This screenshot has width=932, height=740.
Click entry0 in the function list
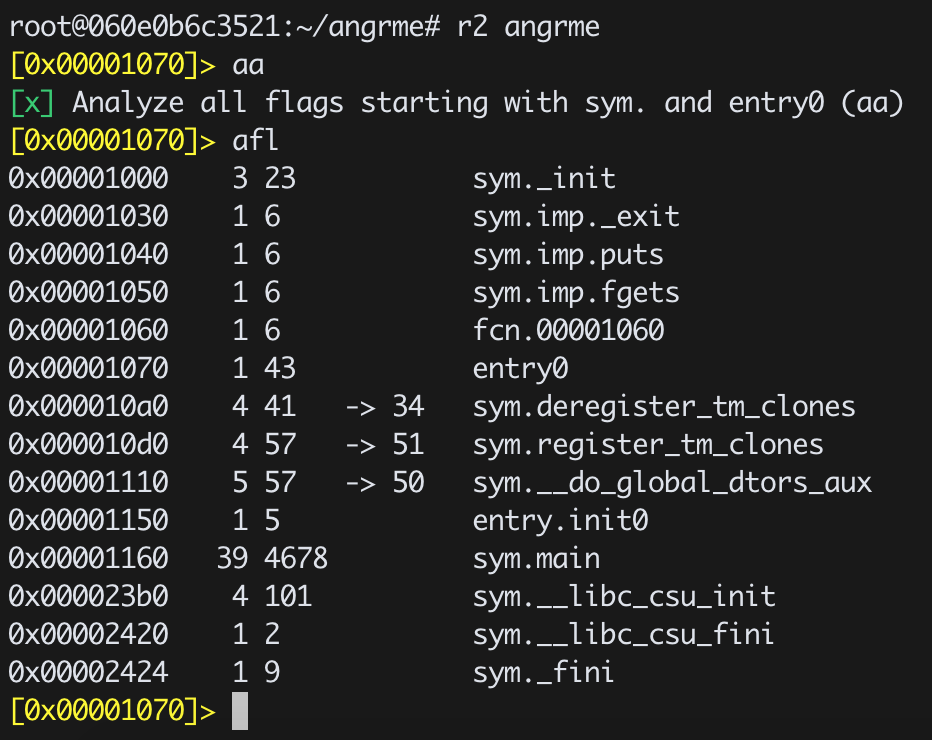520,369
